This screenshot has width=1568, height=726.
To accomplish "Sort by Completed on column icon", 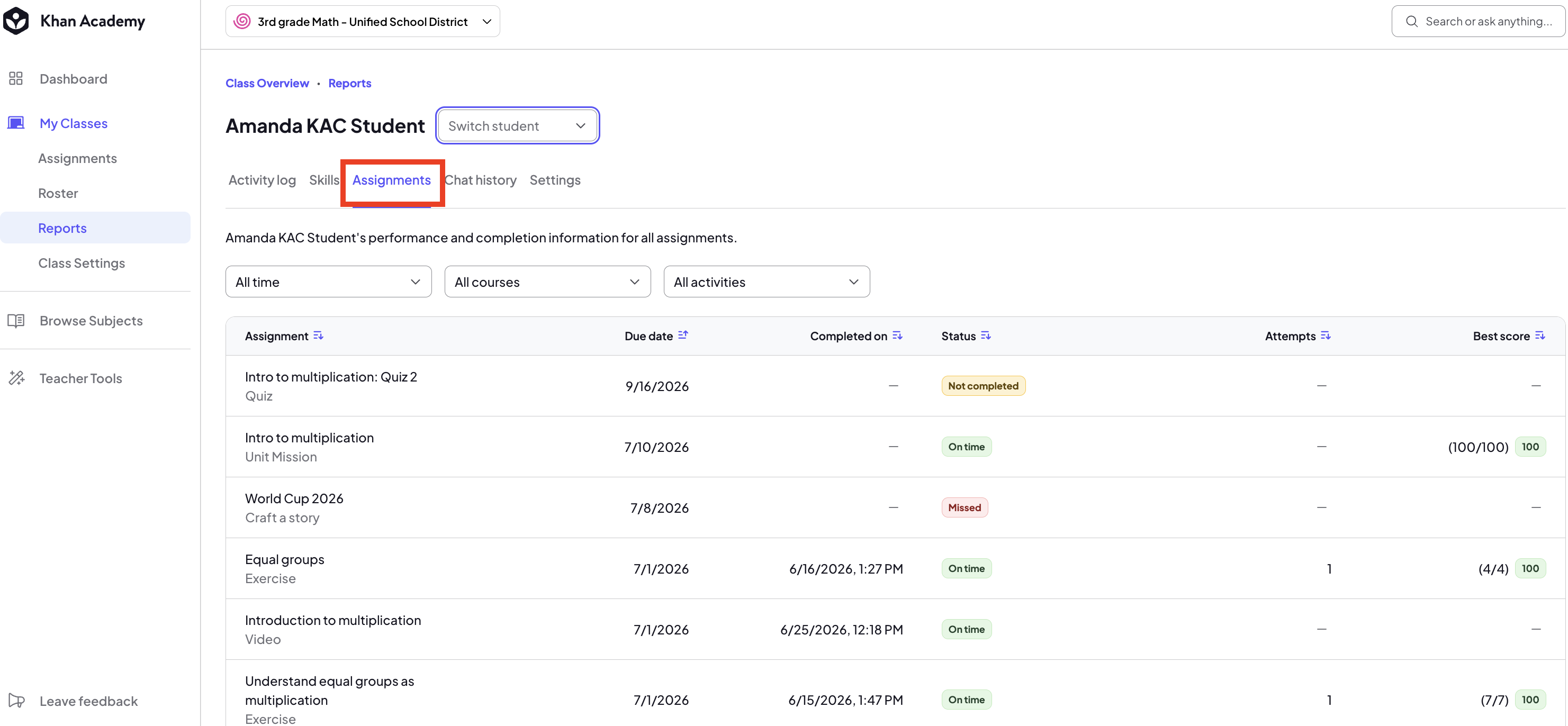I will pyautogui.click(x=897, y=335).
